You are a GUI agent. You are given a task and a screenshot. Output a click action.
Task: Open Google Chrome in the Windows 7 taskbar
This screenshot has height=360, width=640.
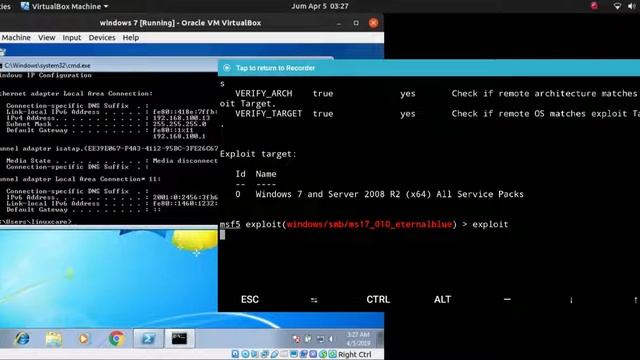pos(116,339)
